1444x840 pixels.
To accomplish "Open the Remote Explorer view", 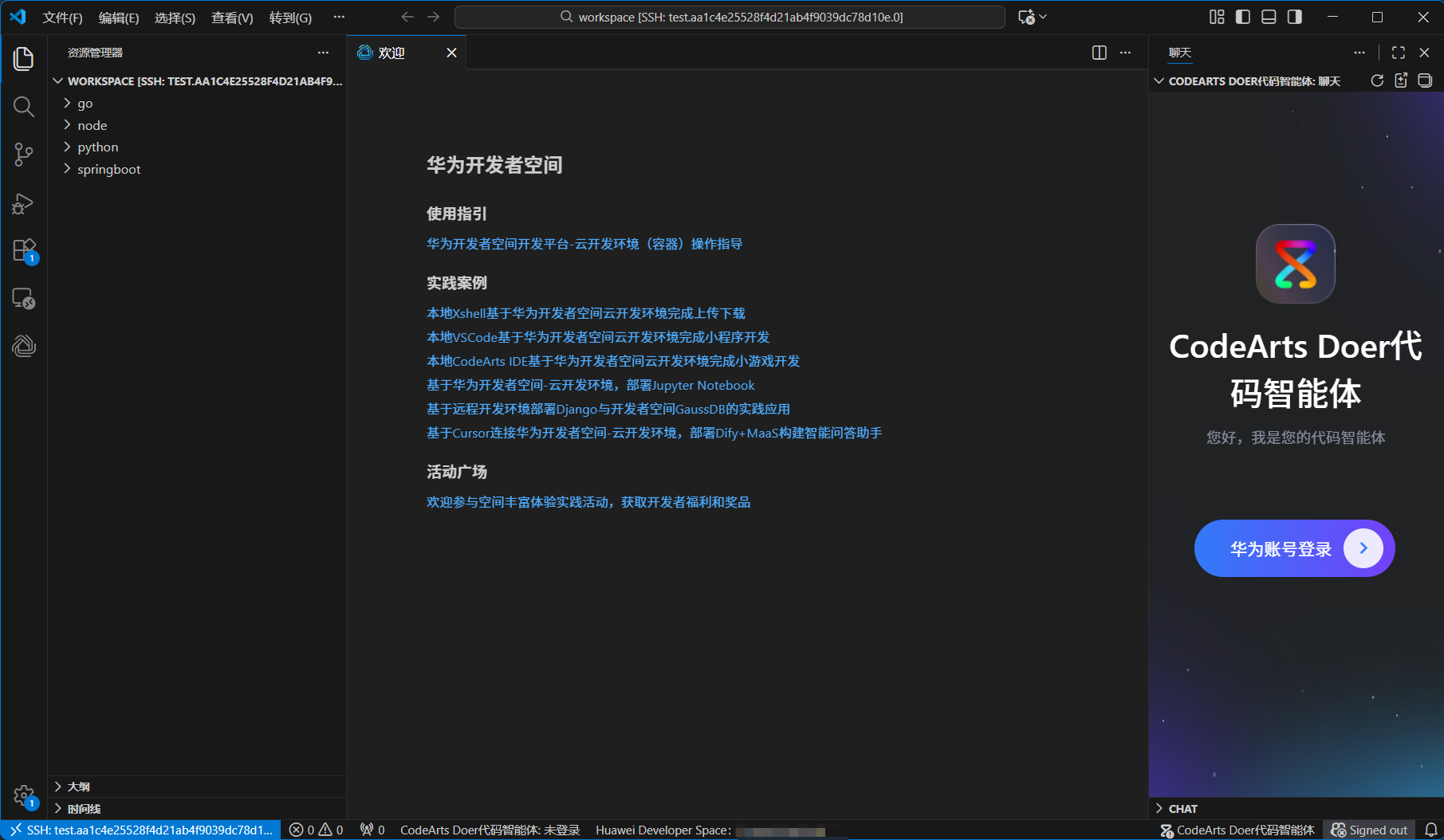I will click(x=24, y=299).
